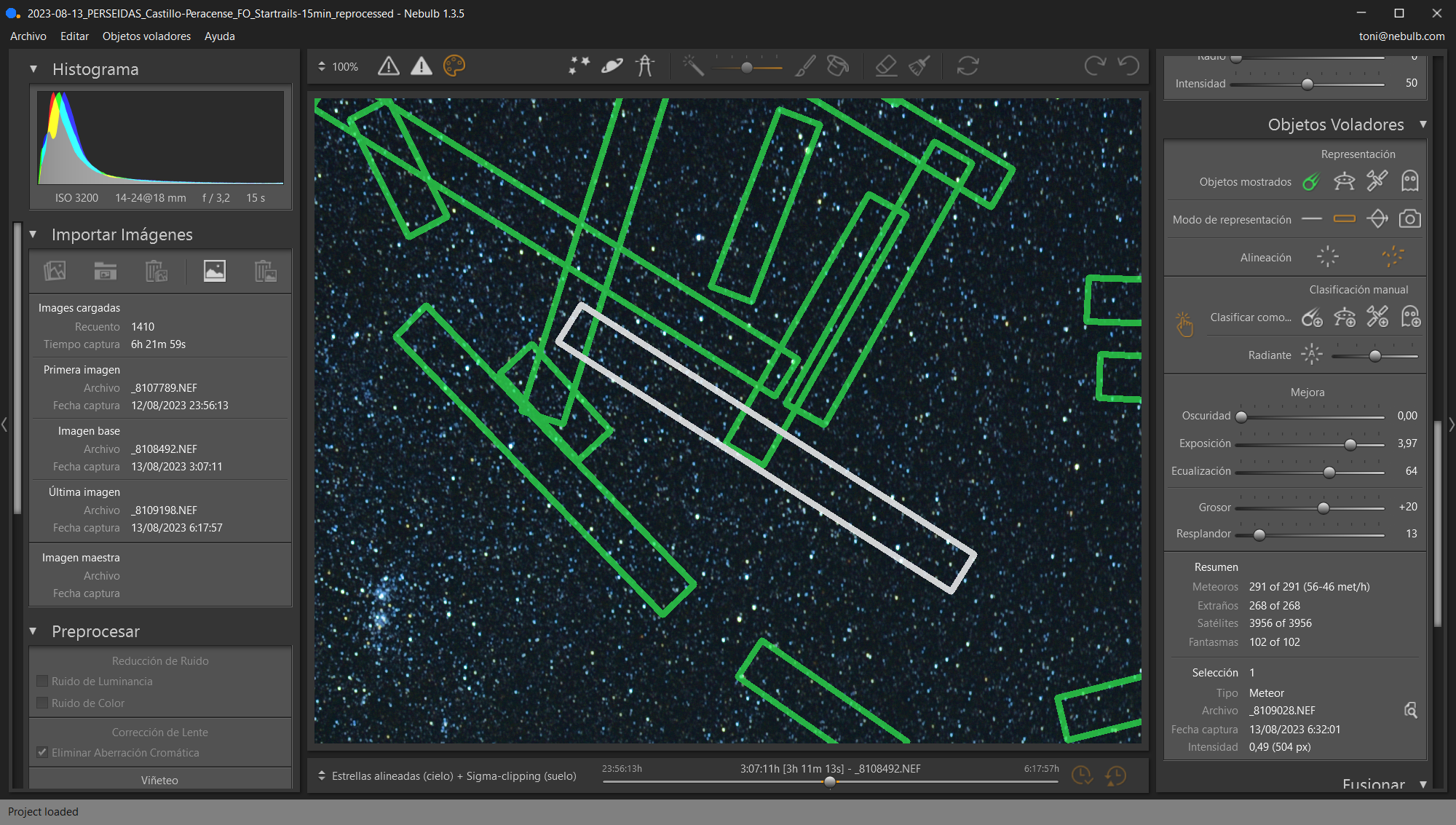Click the Radiante auto star icon
This screenshot has height=825, width=1456.
(1311, 355)
